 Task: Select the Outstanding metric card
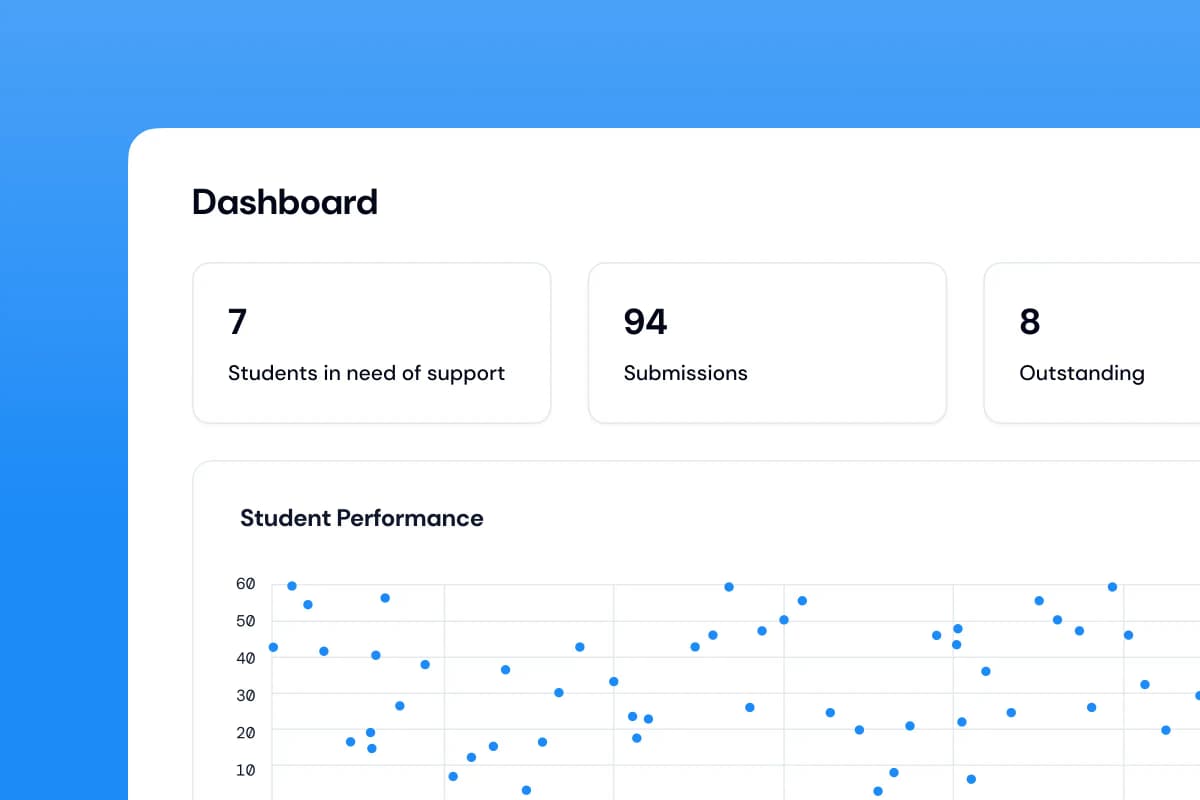click(1090, 342)
